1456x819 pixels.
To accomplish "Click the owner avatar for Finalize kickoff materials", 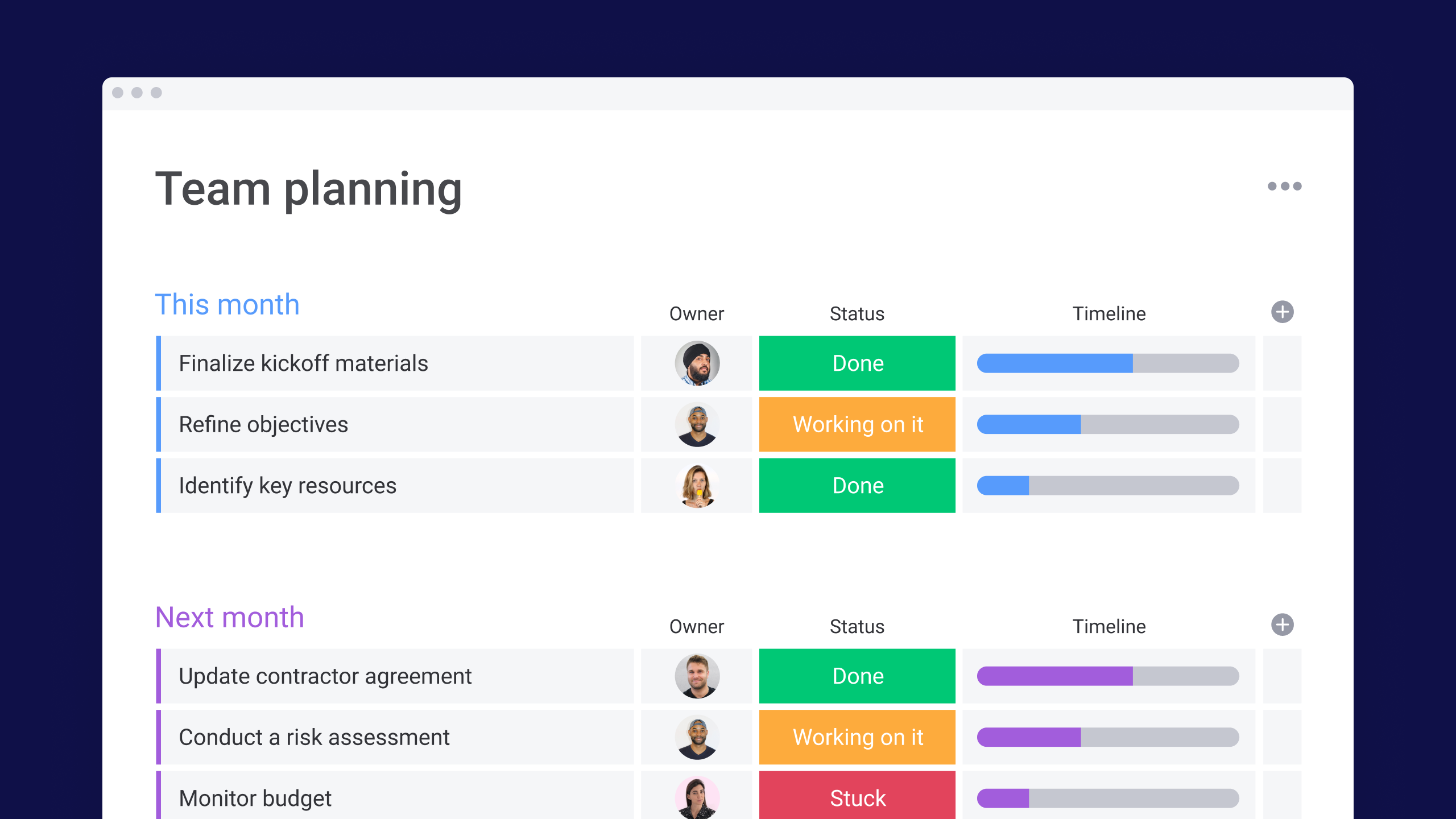I will point(697,363).
